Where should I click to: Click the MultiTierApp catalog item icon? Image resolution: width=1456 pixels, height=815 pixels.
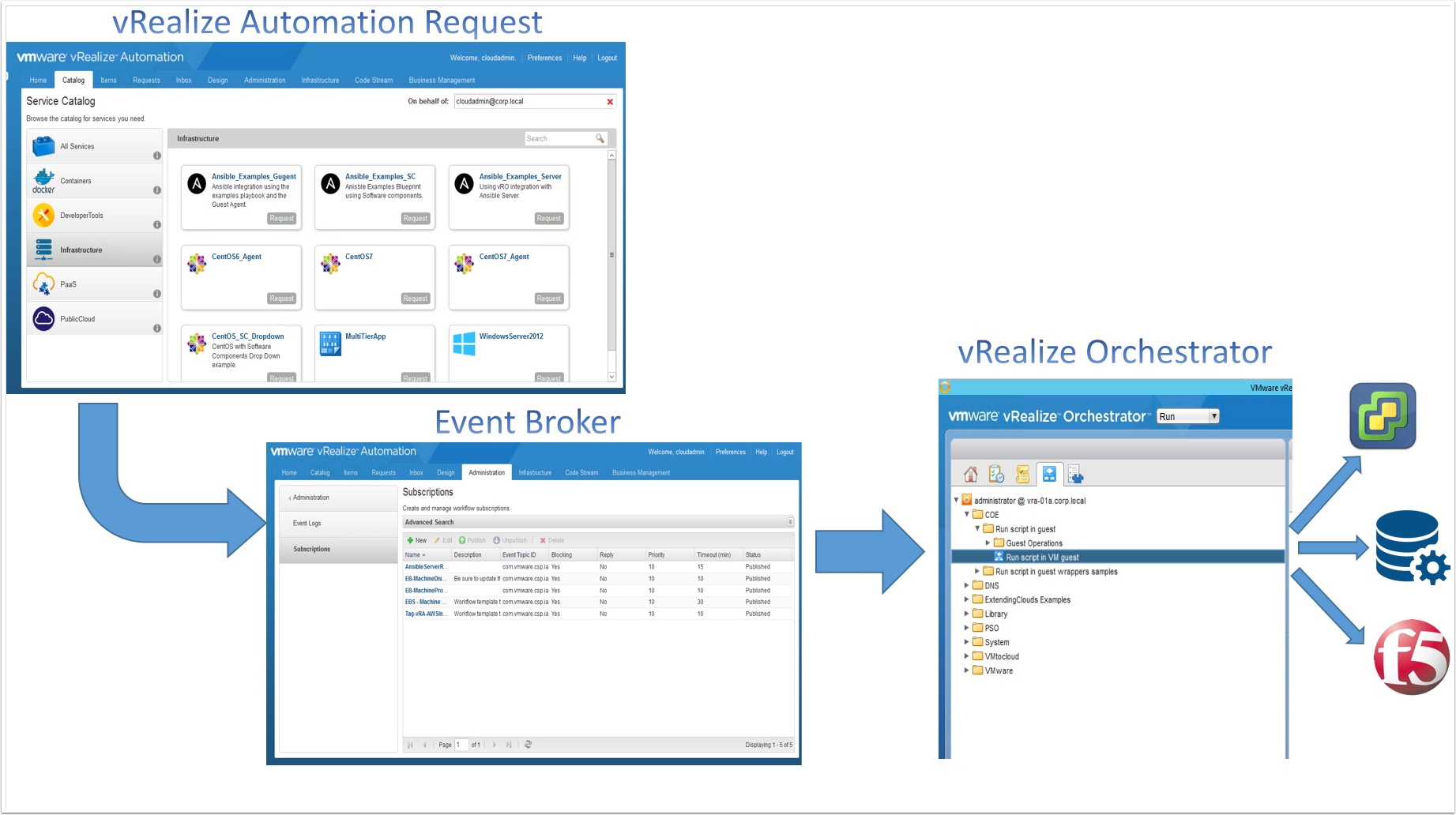coord(330,344)
